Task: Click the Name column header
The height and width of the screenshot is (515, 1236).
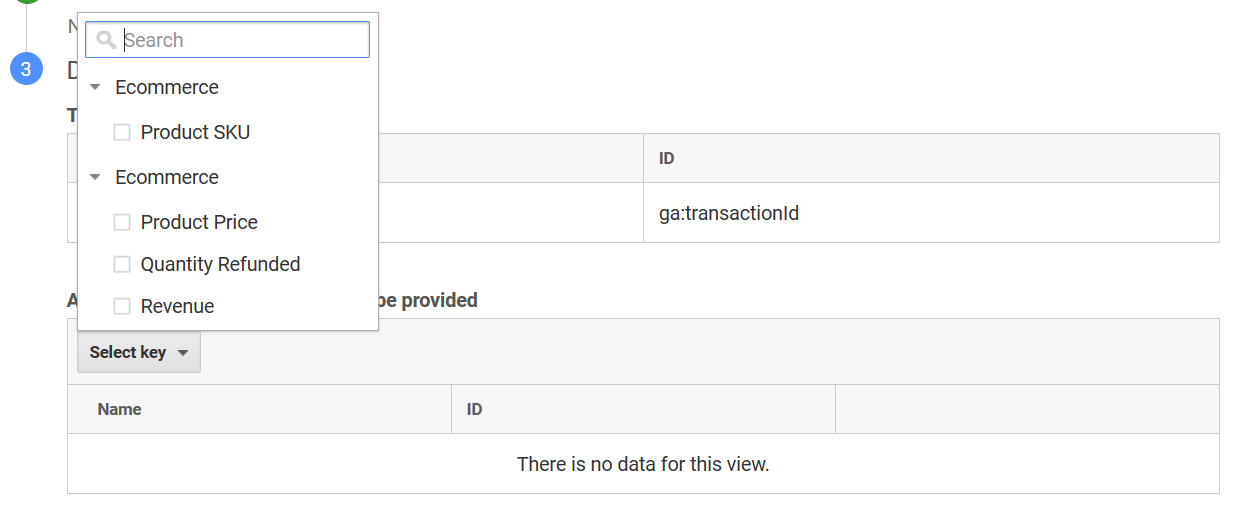Action: click(x=119, y=409)
